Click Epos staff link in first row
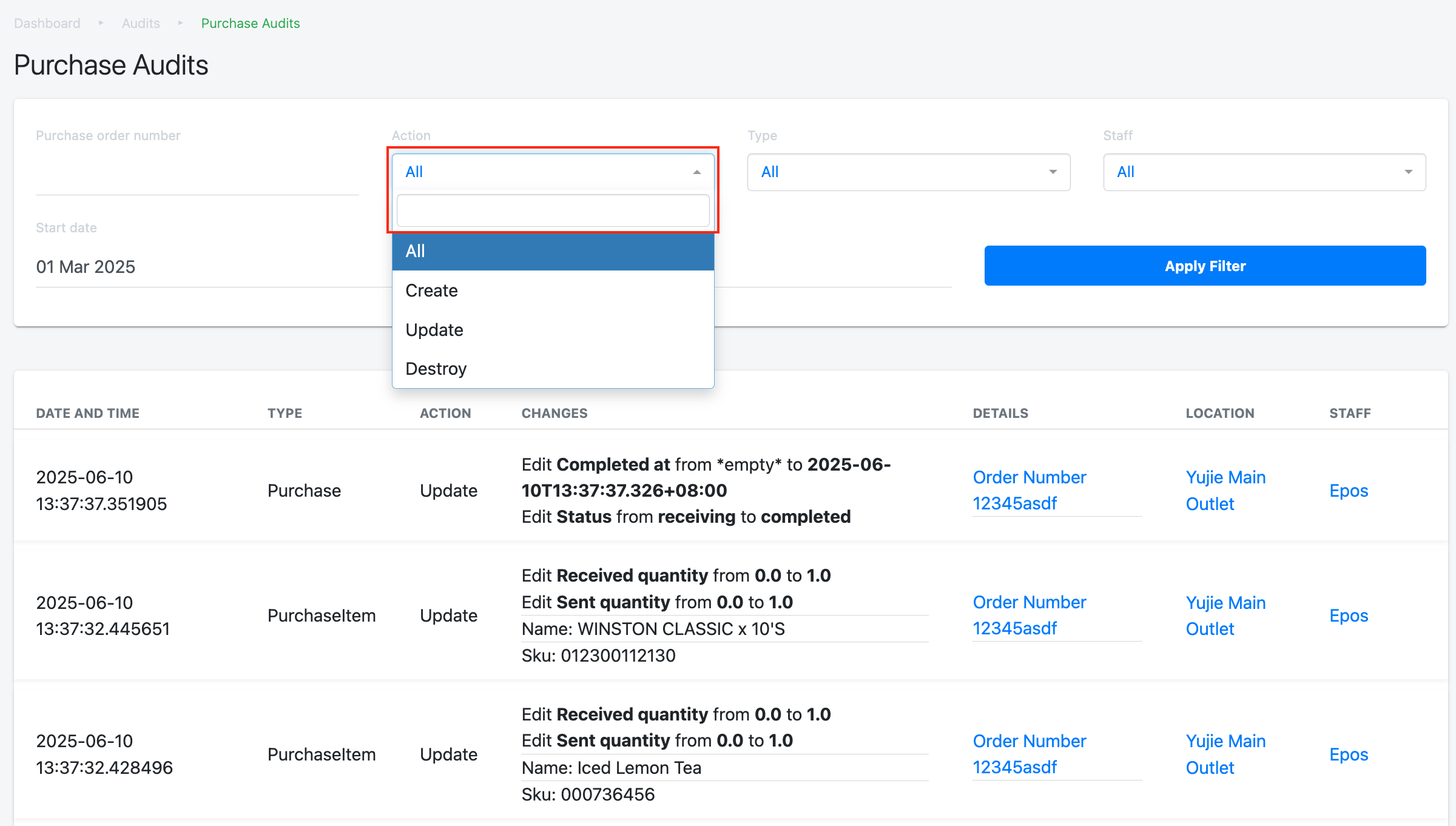 pyautogui.click(x=1348, y=491)
